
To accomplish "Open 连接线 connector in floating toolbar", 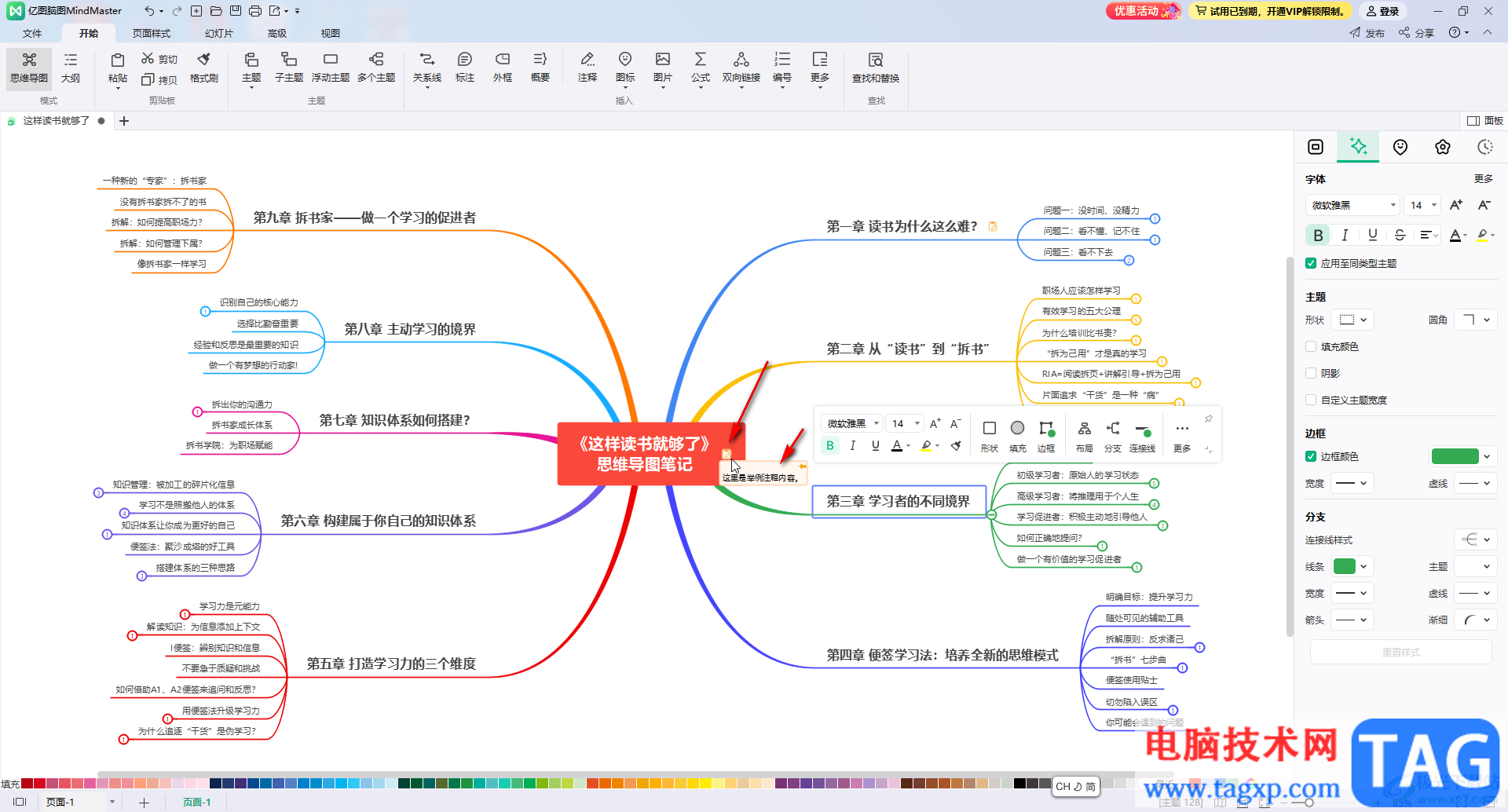I will (1143, 436).
